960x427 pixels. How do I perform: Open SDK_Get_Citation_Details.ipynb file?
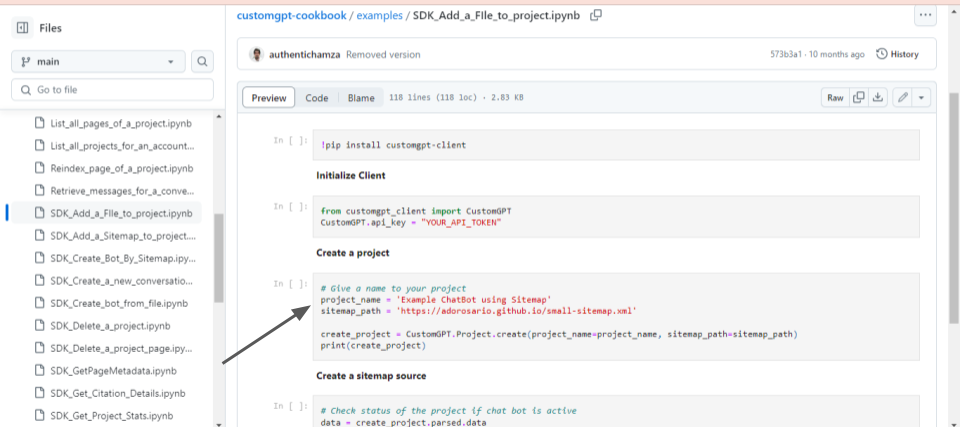118,393
